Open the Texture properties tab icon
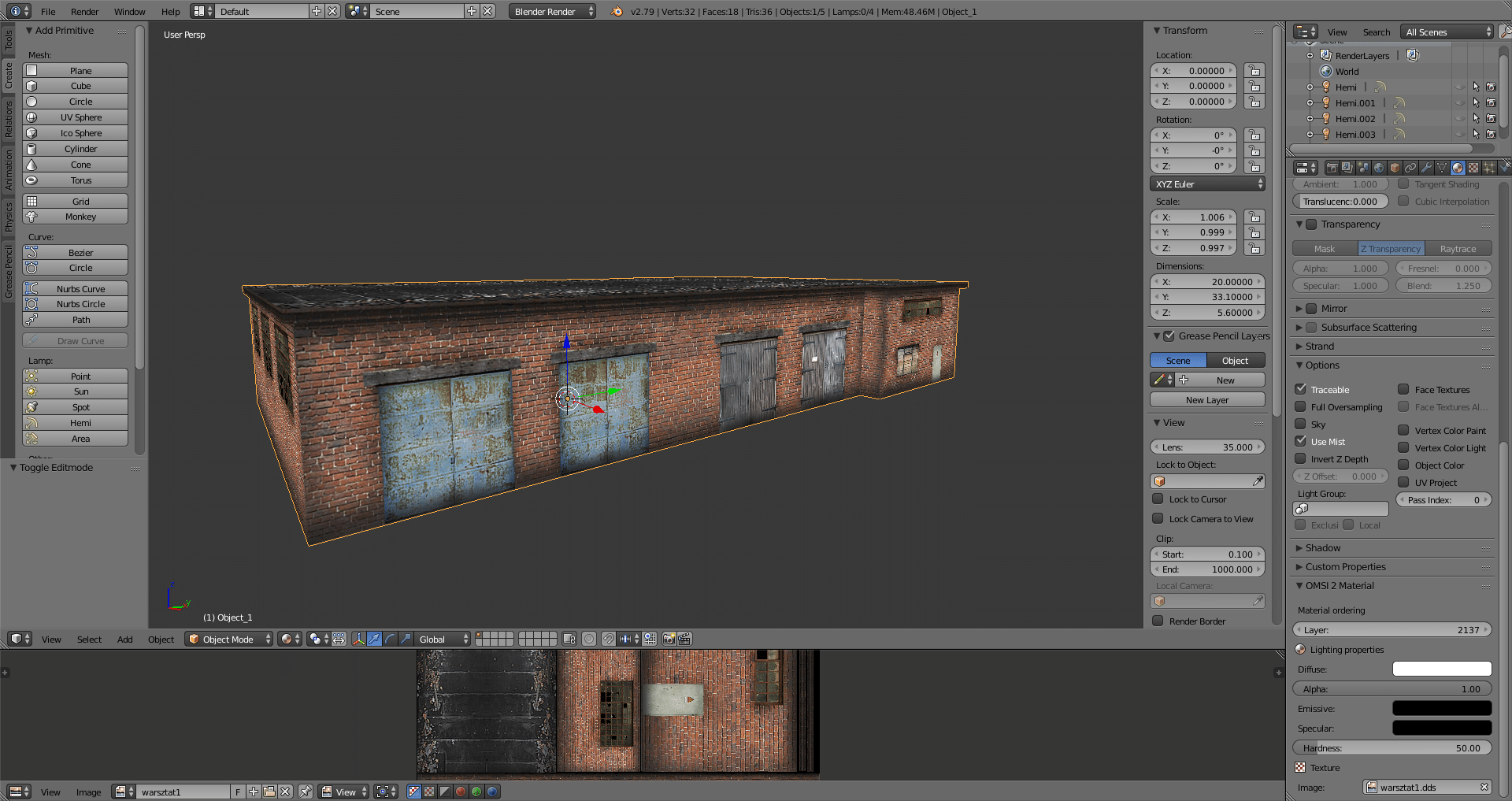The image size is (1512, 801). point(1473,168)
